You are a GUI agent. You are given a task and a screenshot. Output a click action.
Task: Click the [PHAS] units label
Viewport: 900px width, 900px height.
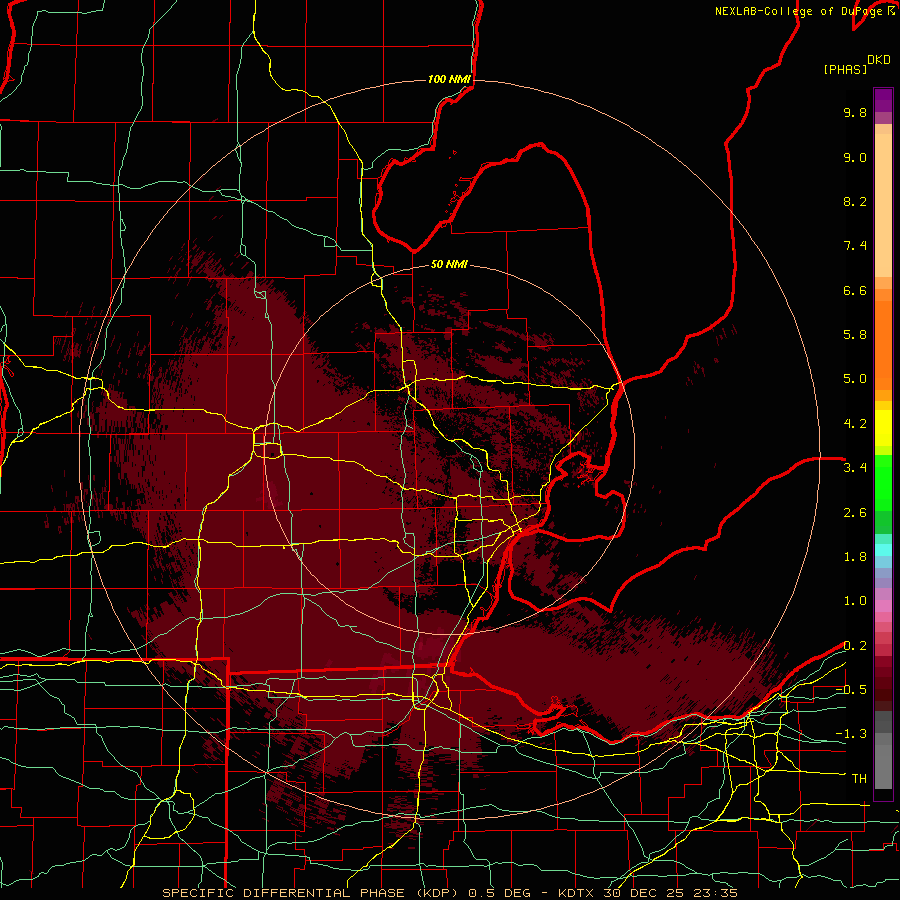[845, 69]
